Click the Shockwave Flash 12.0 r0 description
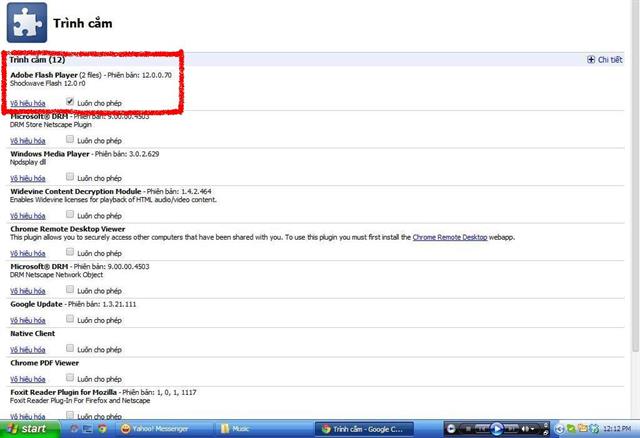 [48, 83]
